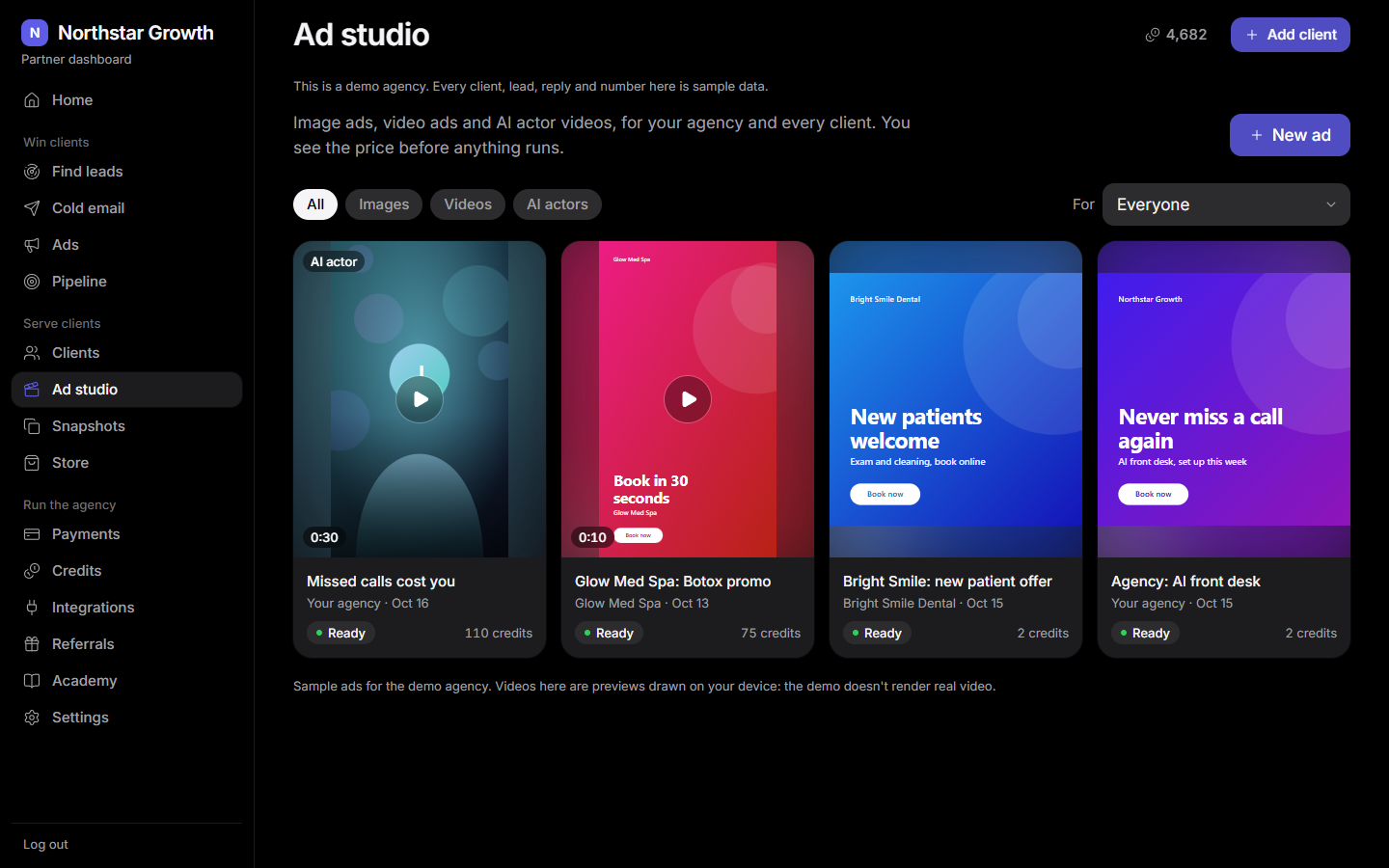The height and width of the screenshot is (868, 1389).
Task: Select the AI actors filter tab
Action: click(x=558, y=204)
